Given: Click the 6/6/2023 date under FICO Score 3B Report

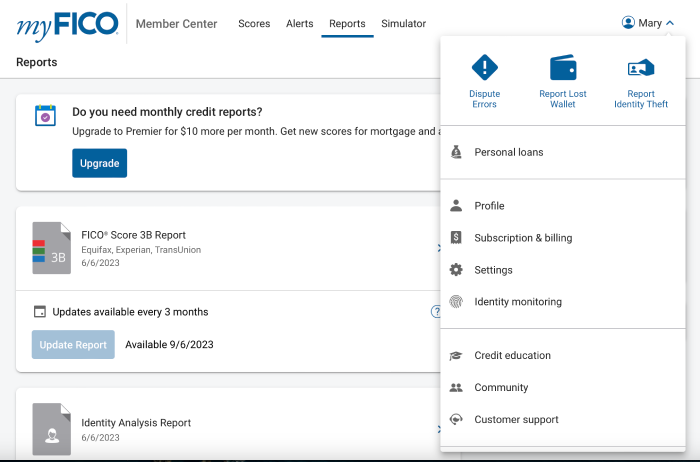Looking at the screenshot, I should (100, 263).
